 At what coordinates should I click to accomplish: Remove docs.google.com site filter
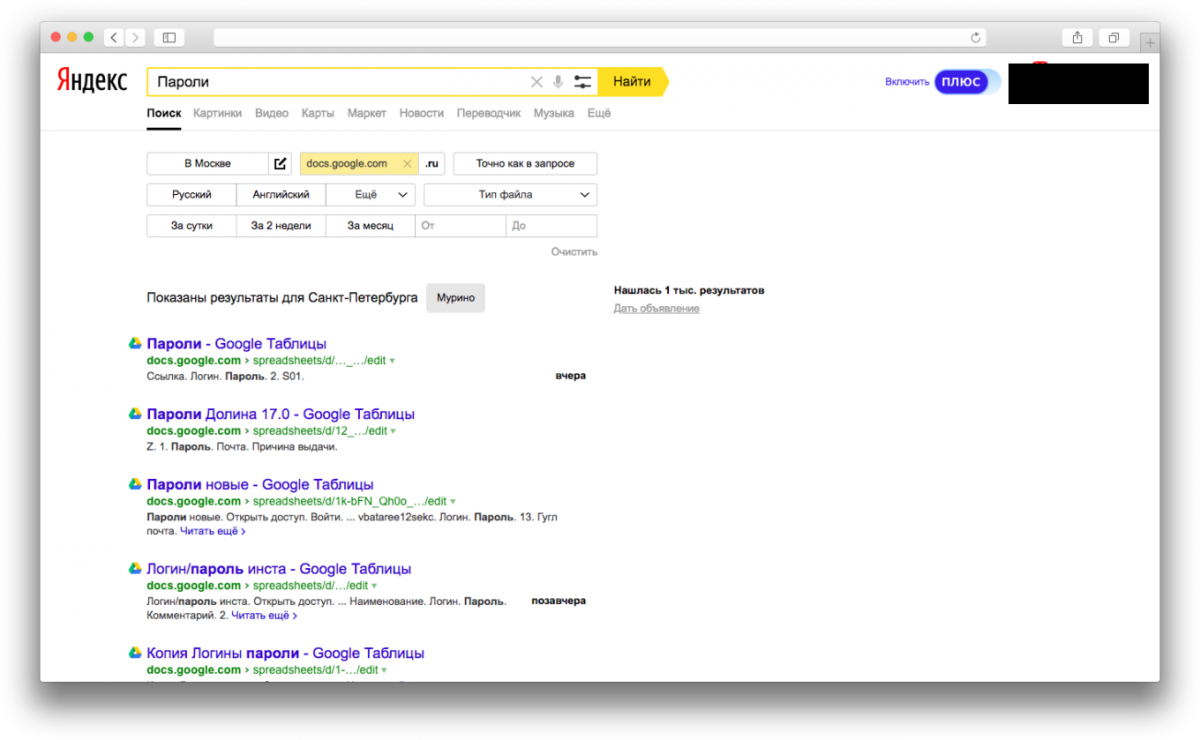pyautogui.click(x=406, y=164)
